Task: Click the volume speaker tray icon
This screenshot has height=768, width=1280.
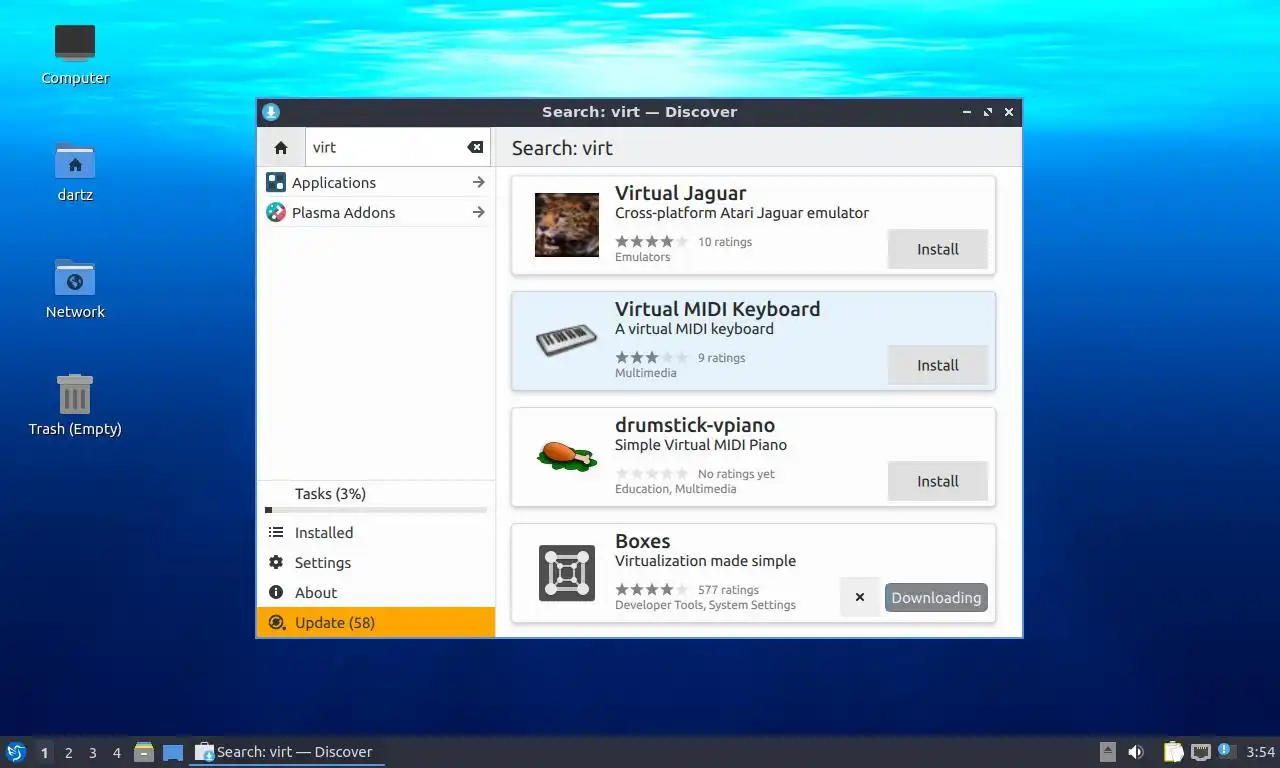Action: [x=1136, y=752]
